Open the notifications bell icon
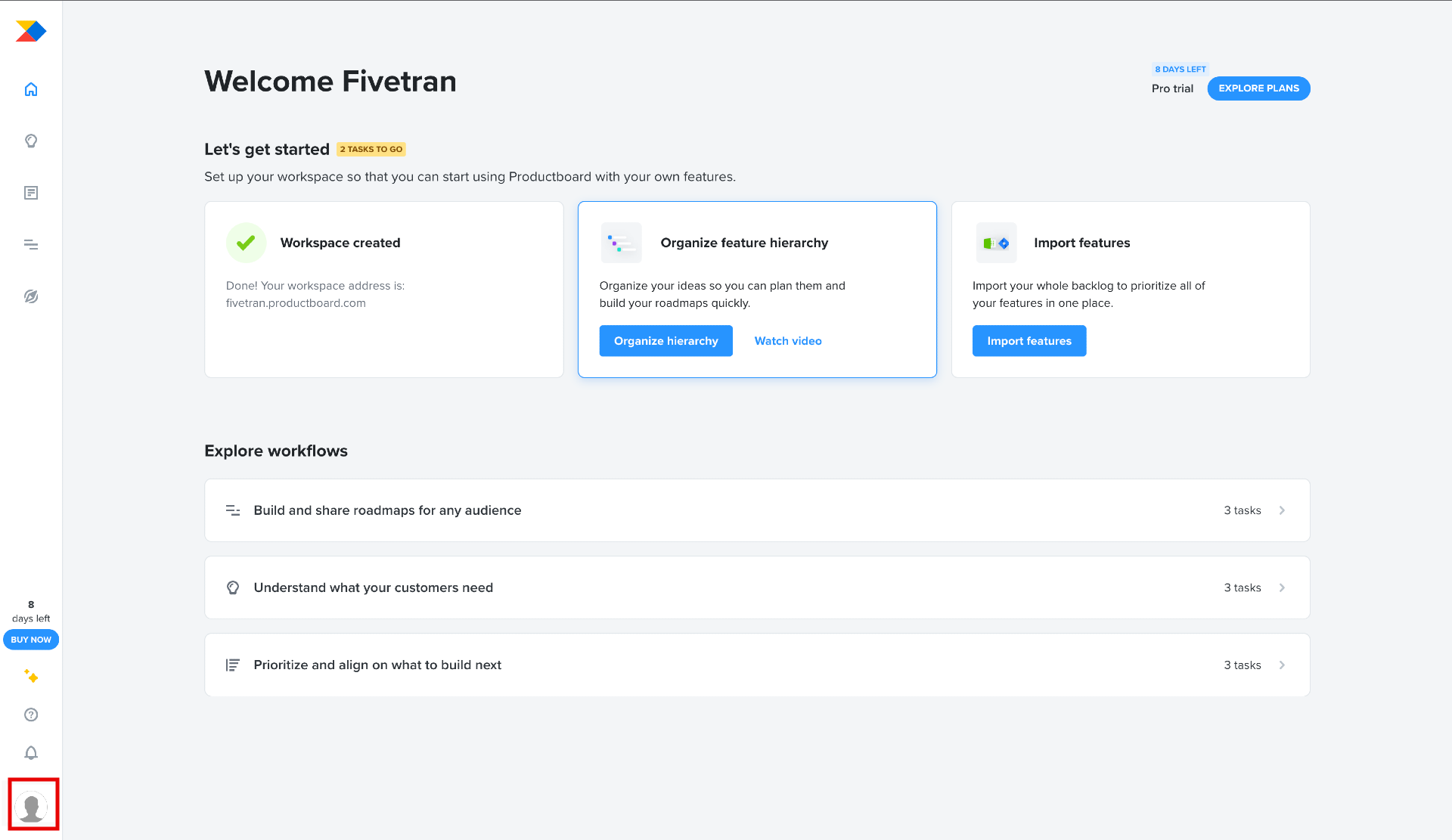 (31, 753)
